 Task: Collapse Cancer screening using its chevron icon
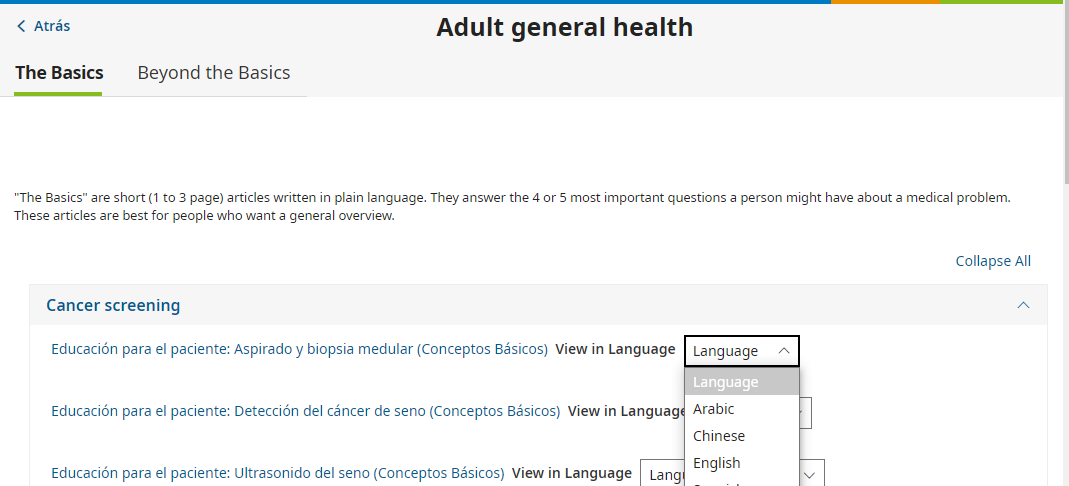[1022, 305]
